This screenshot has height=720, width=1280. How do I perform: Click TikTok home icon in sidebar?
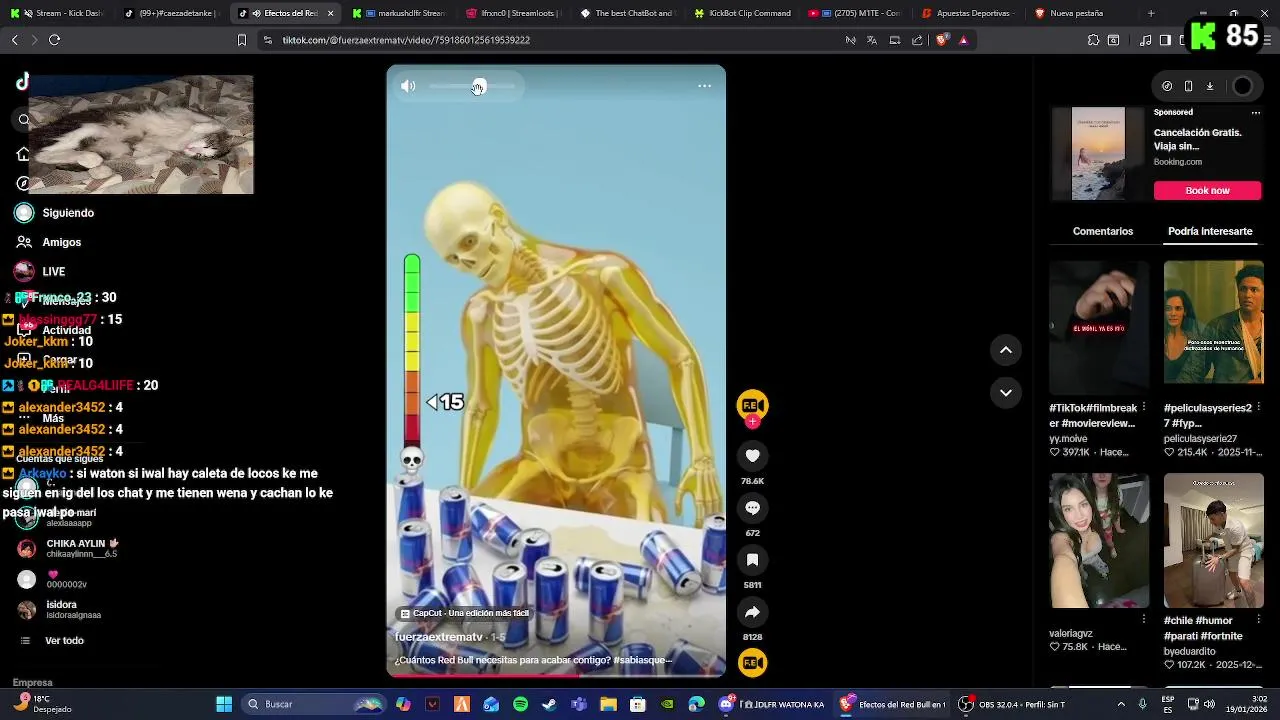(x=23, y=154)
